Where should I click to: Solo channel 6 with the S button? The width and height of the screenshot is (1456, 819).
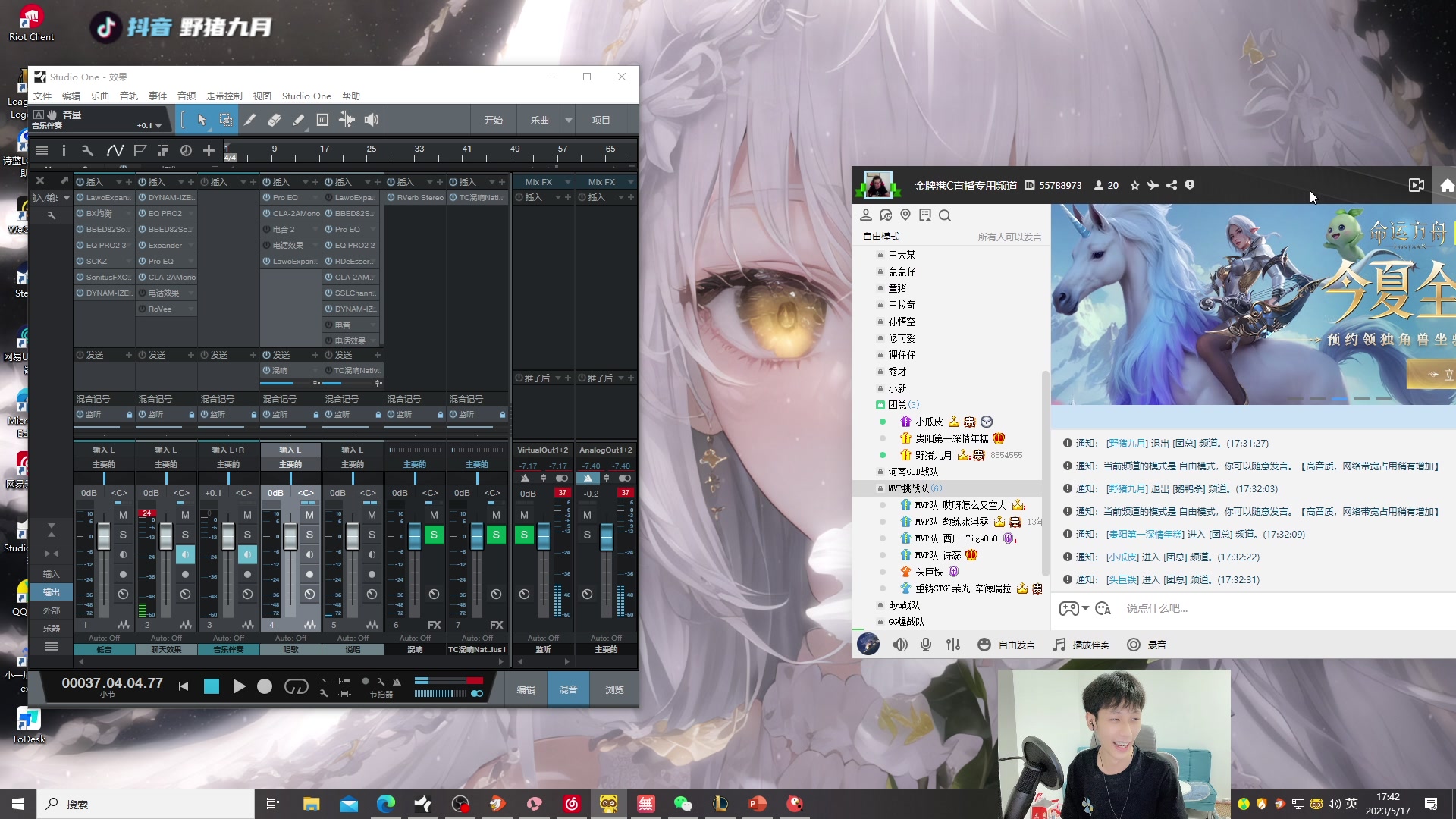(x=435, y=535)
